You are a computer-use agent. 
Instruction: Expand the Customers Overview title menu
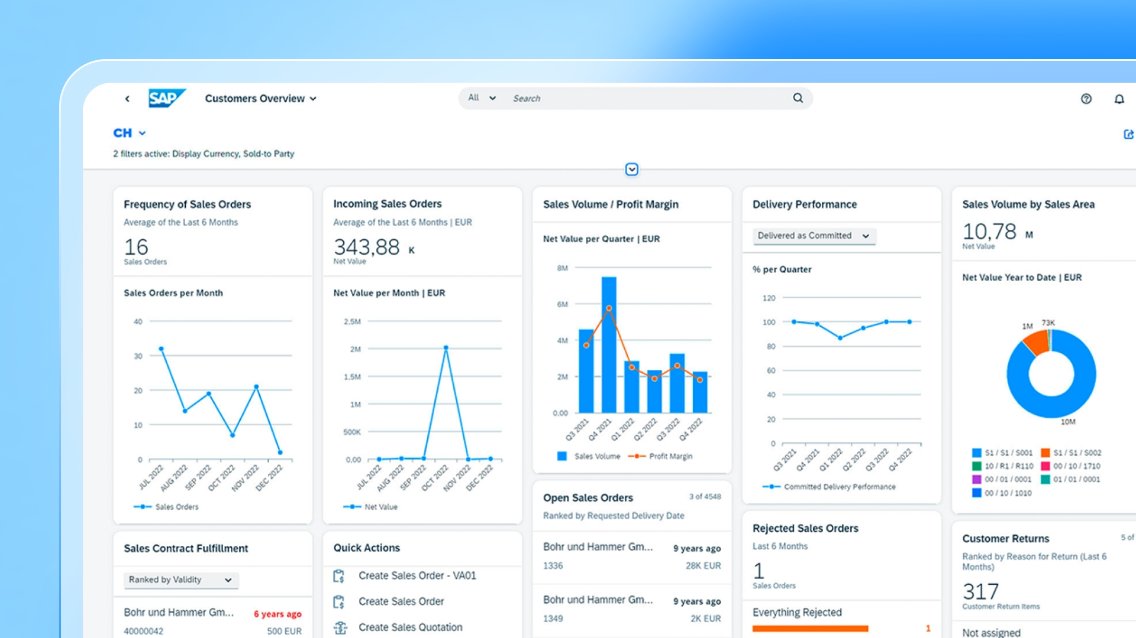(x=261, y=98)
